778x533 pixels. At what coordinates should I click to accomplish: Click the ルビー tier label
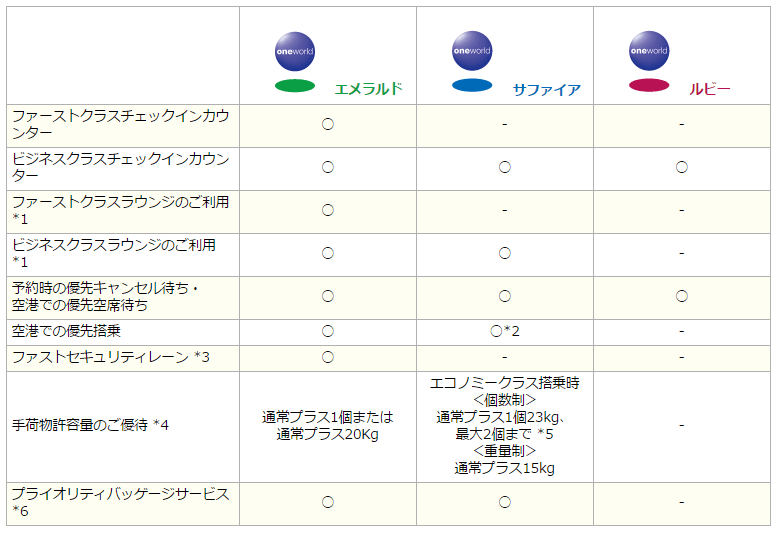(709, 89)
